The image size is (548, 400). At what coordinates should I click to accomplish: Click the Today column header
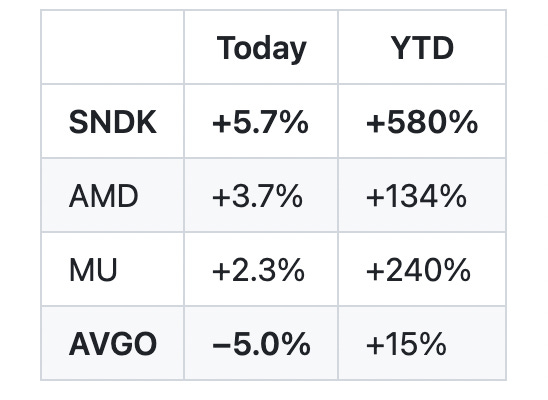click(261, 47)
